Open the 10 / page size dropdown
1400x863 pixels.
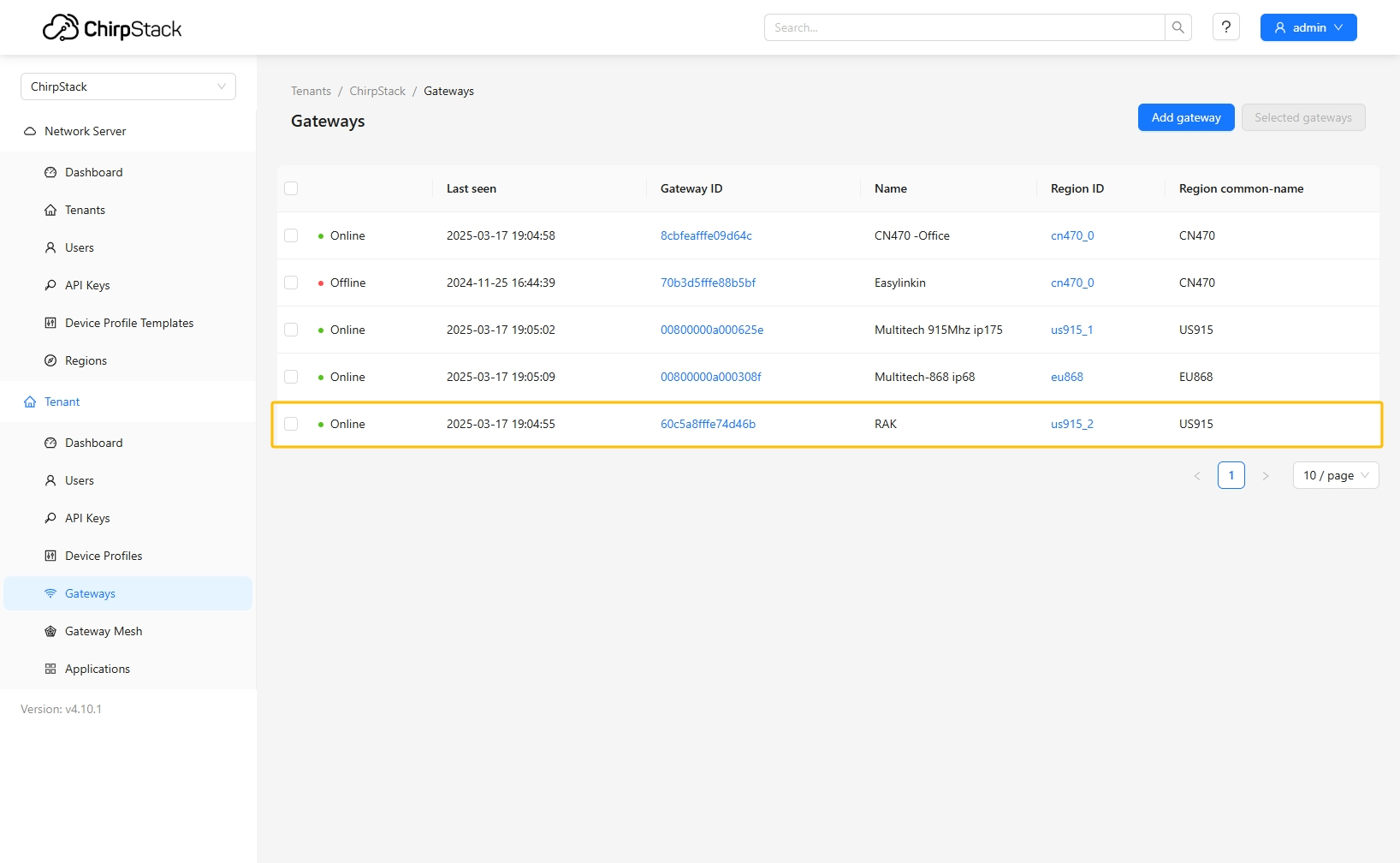(x=1335, y=475)
